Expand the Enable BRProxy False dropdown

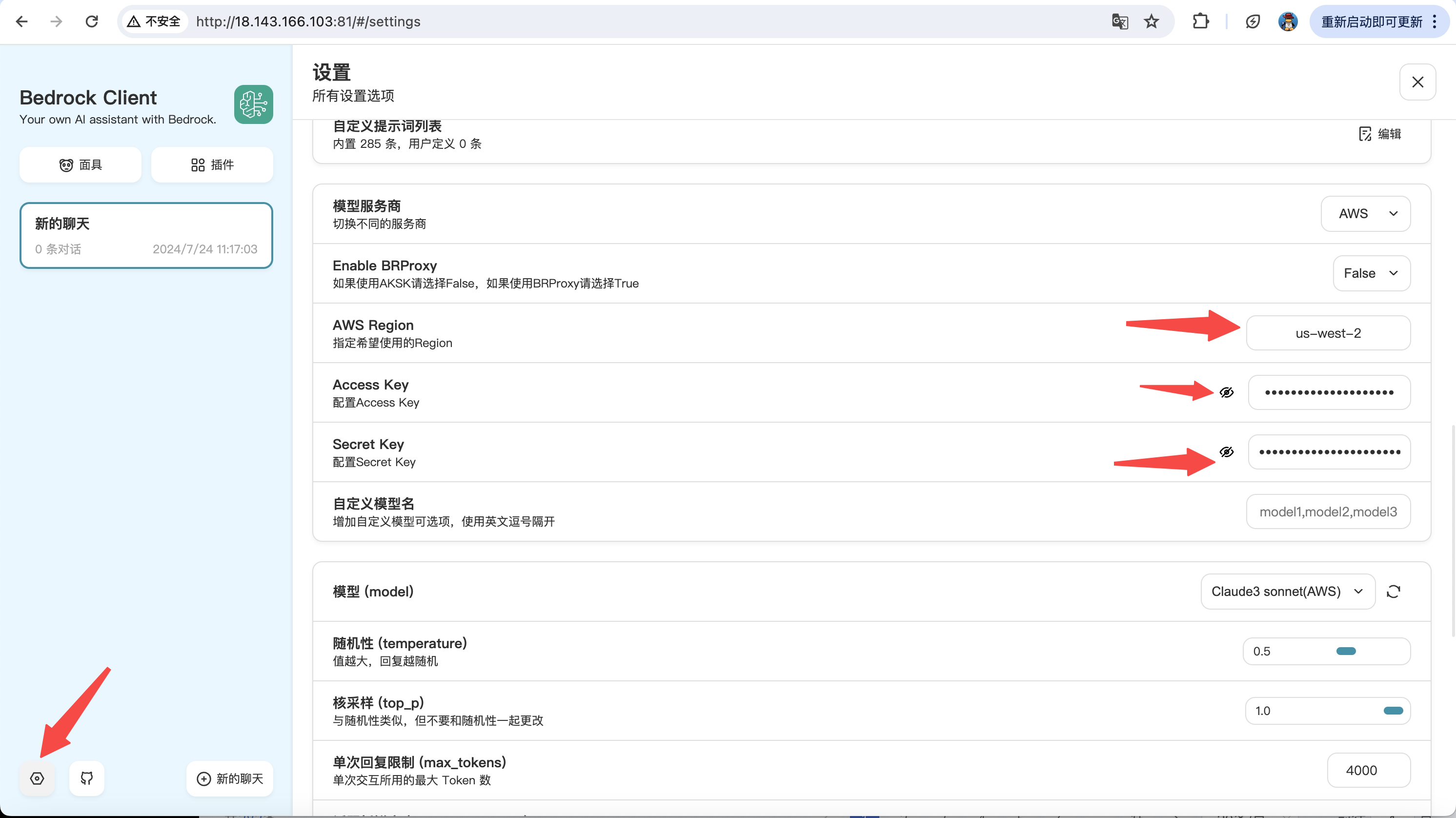[1371, 273]
